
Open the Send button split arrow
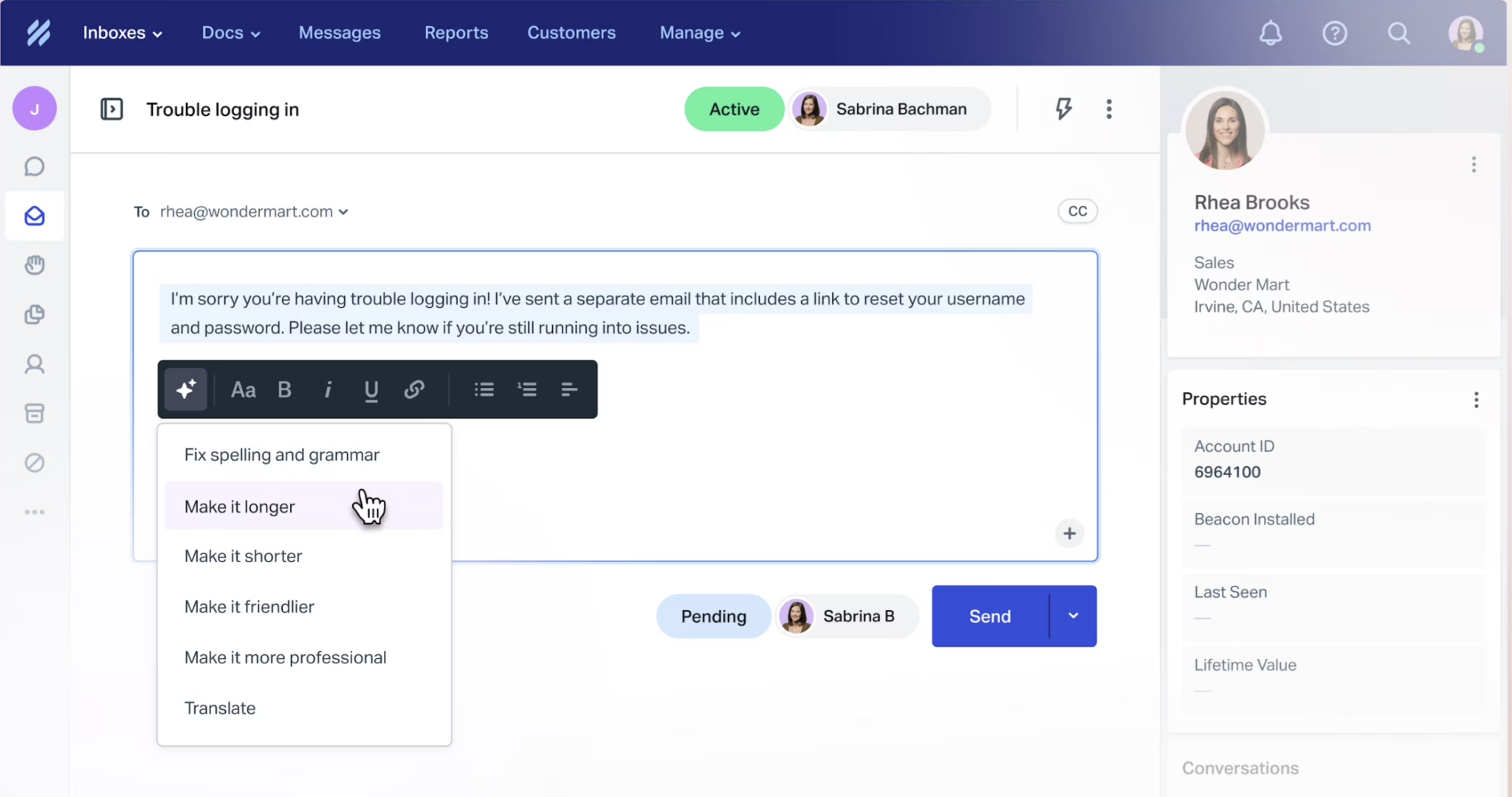(1073, 615)
